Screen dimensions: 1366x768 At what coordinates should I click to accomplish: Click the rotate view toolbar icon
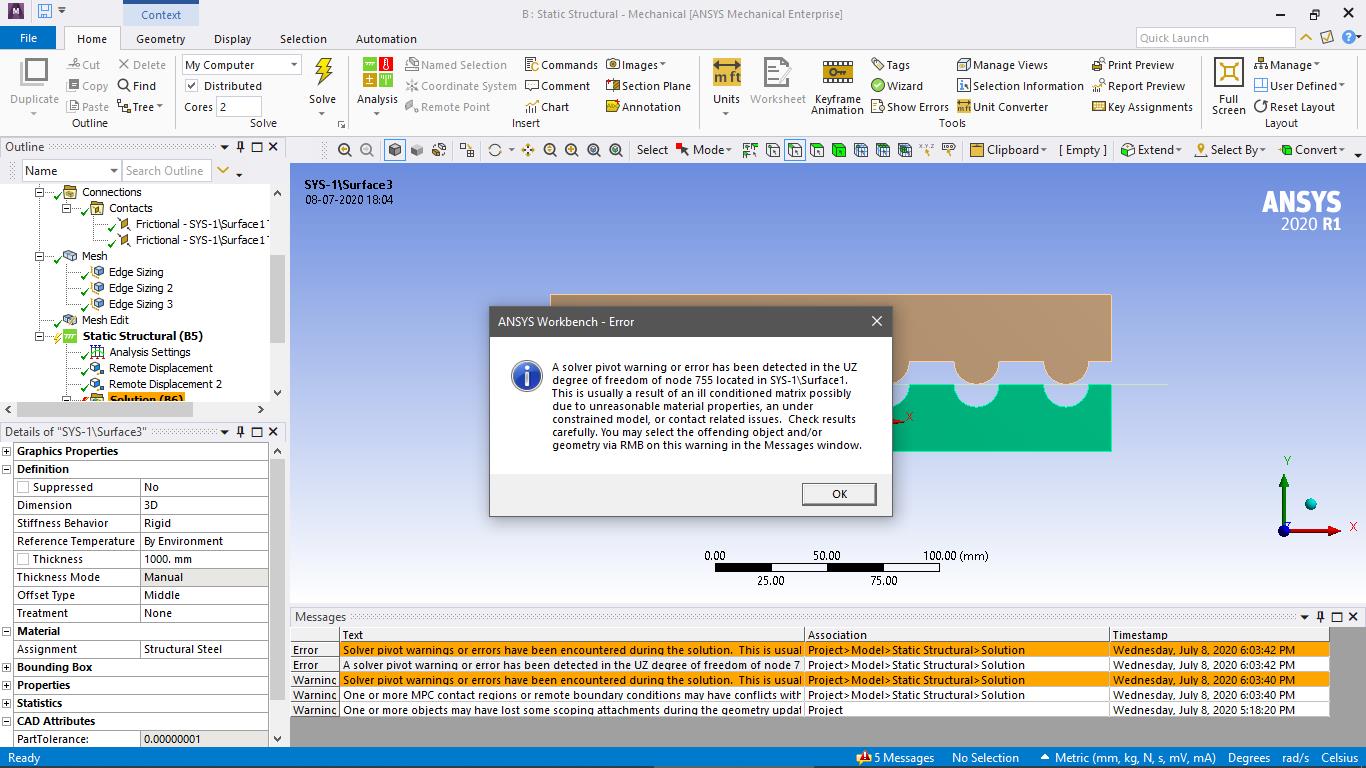pos(494,150)
